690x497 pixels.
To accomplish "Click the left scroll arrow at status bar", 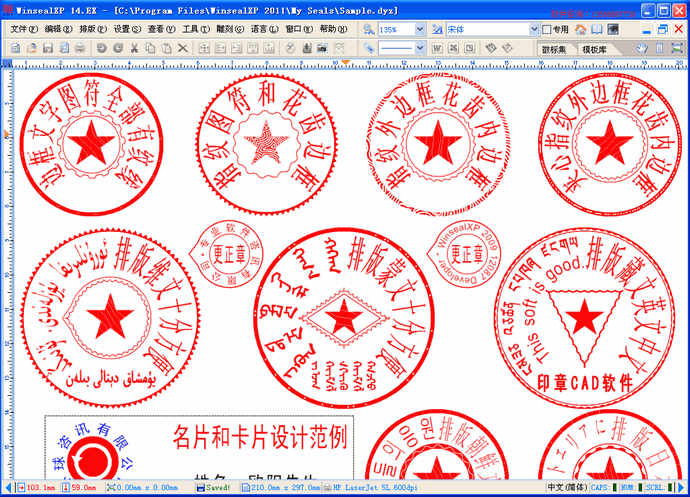I will [x=7, y=487].
